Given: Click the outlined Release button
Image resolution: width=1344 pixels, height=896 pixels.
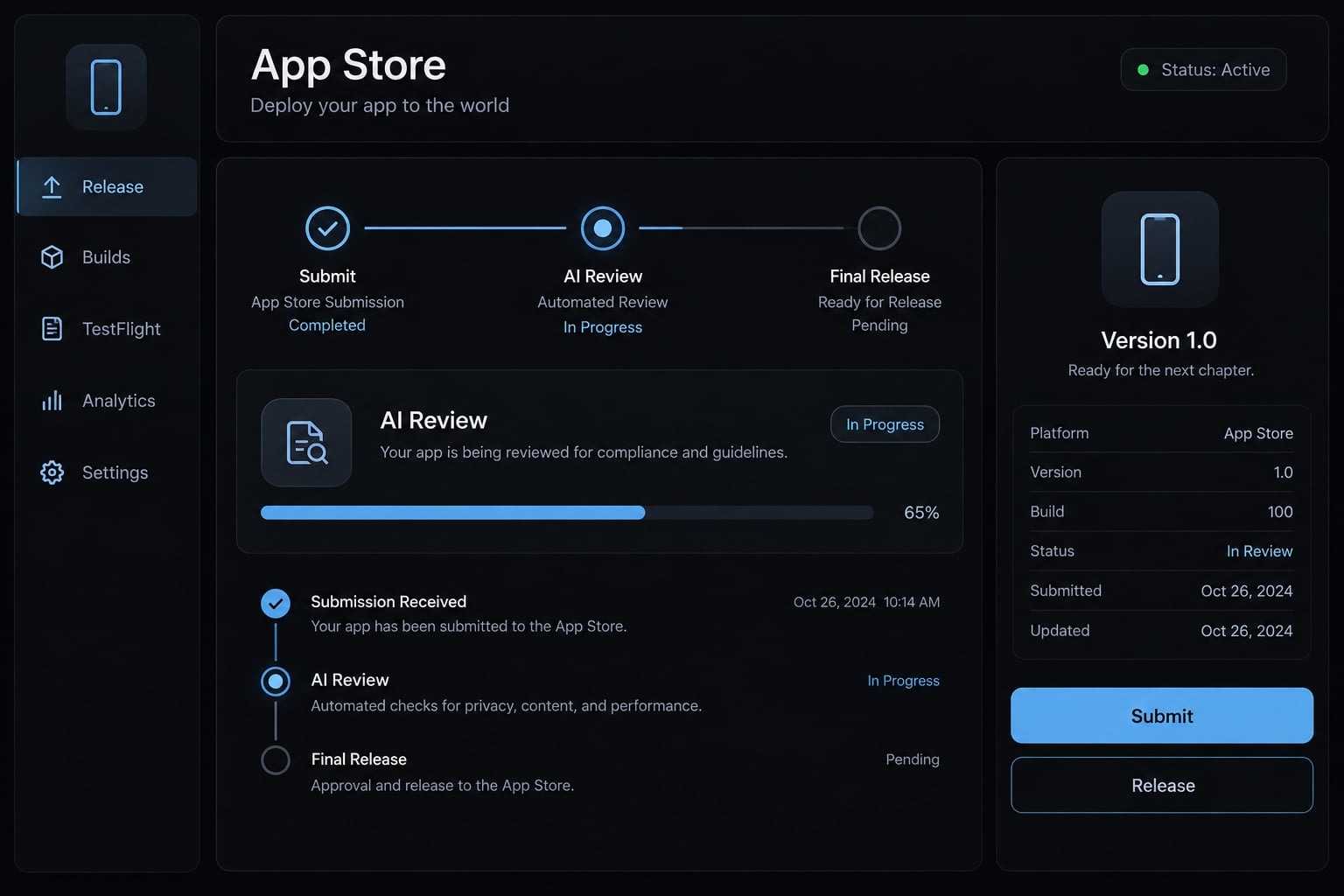Looking at the screenshot, I should (x=1162, y=785).
